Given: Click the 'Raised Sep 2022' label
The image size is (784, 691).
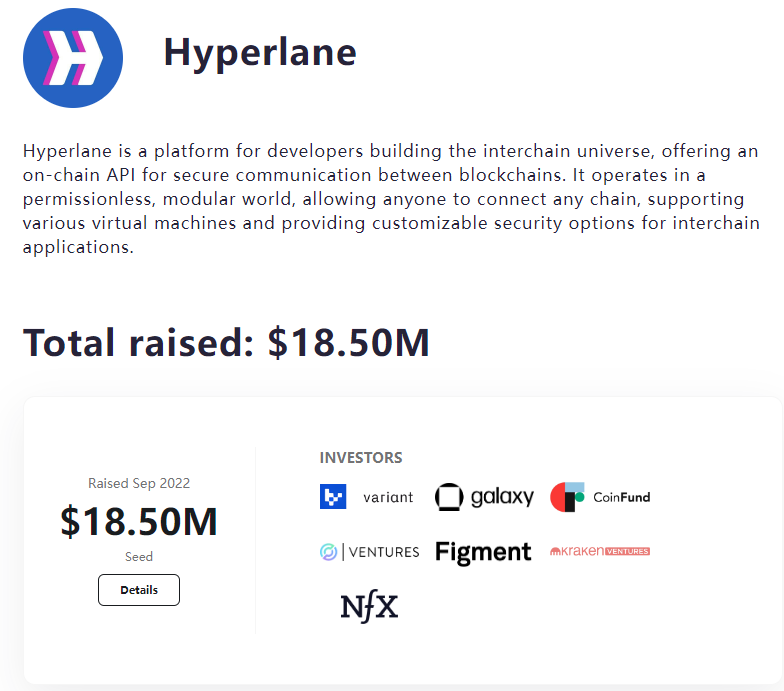Looking at the screenshot, I should [139, 483].
